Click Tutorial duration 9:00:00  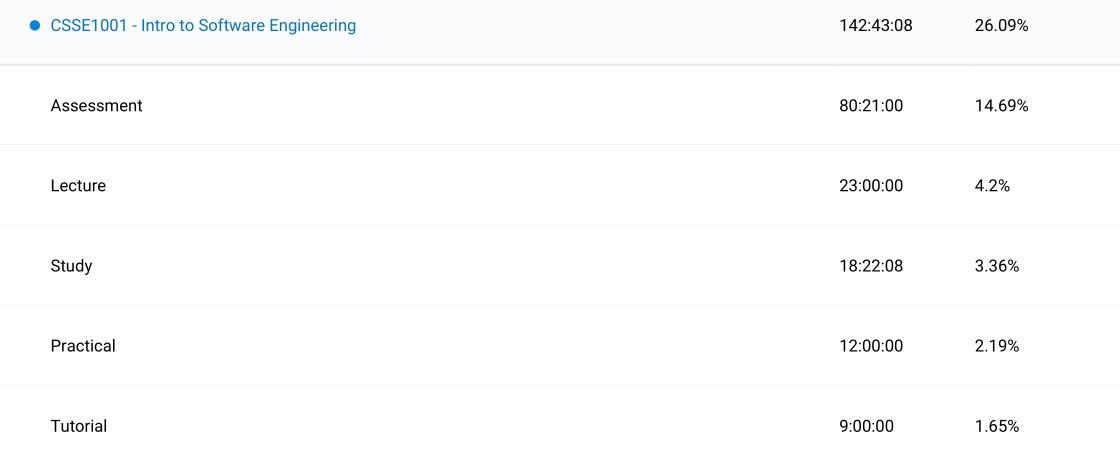pyautogui.click(x=867, y=426)
